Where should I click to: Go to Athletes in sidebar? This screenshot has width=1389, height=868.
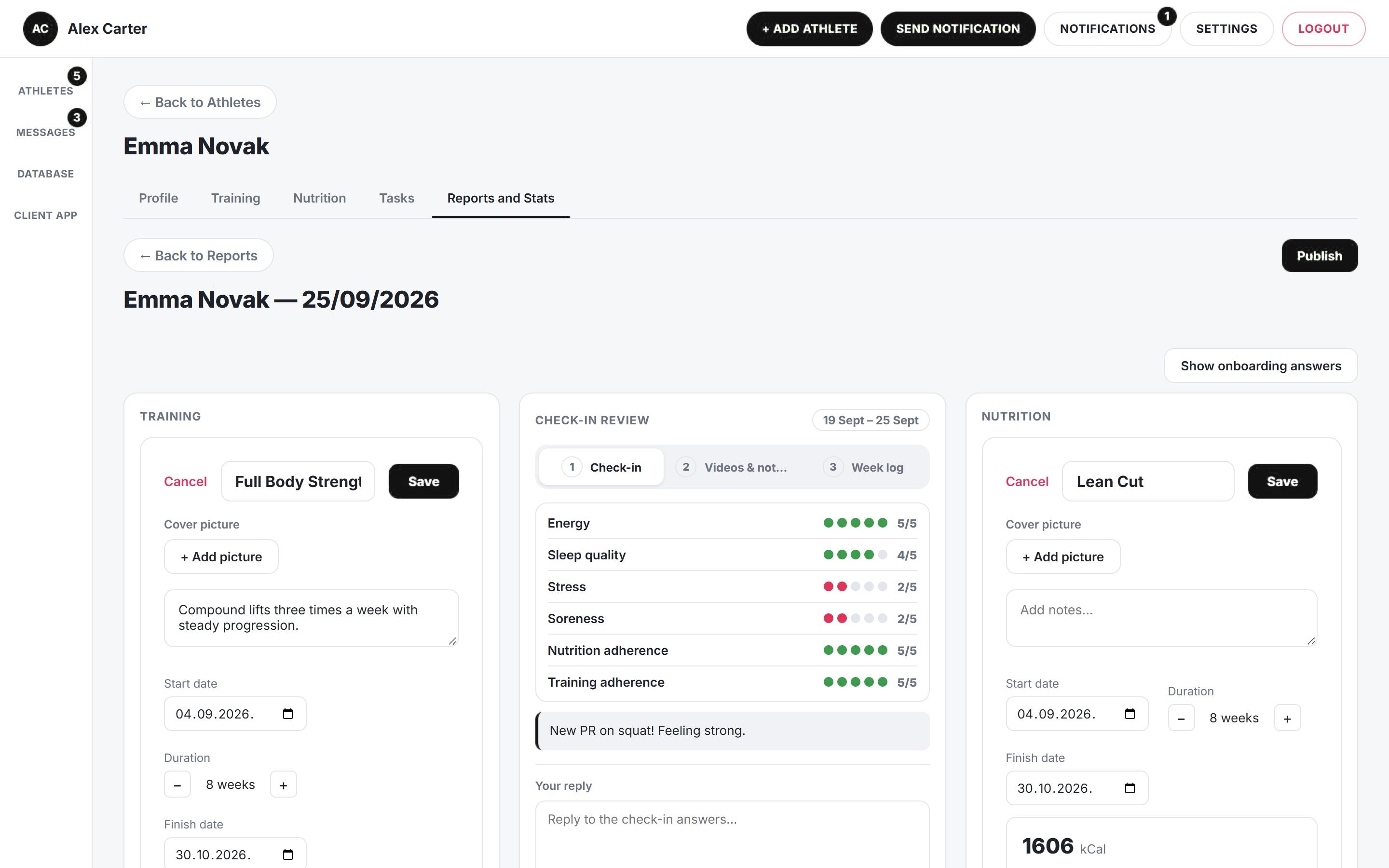[46, 91]
